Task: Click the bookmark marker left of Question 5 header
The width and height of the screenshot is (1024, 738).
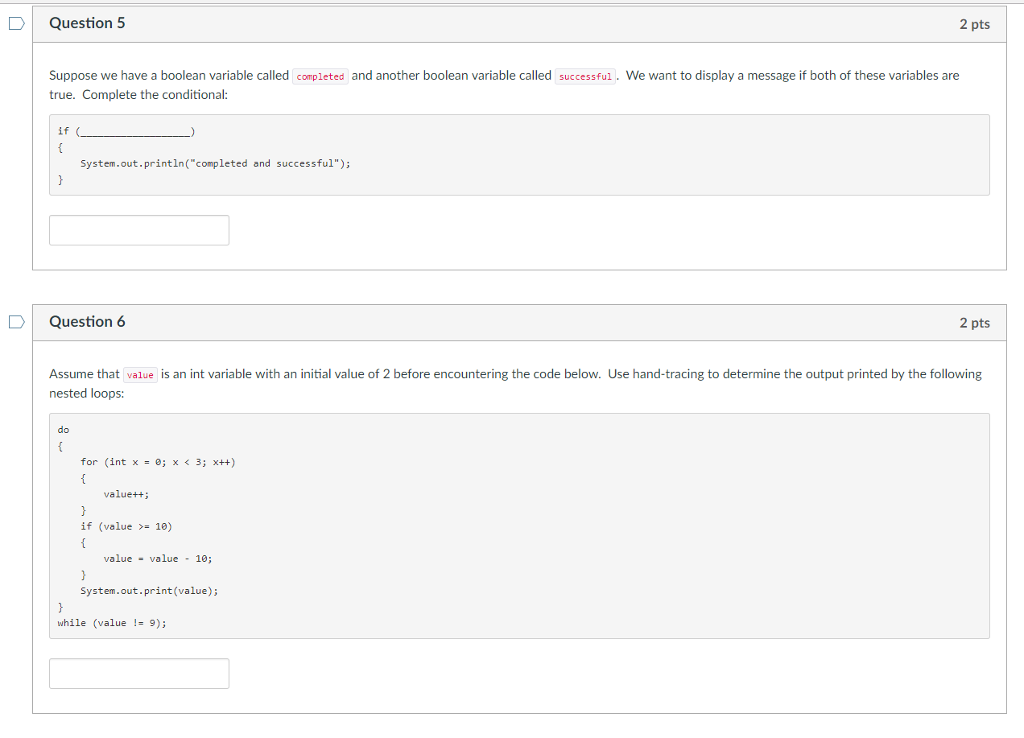Action: click(15, 22)
